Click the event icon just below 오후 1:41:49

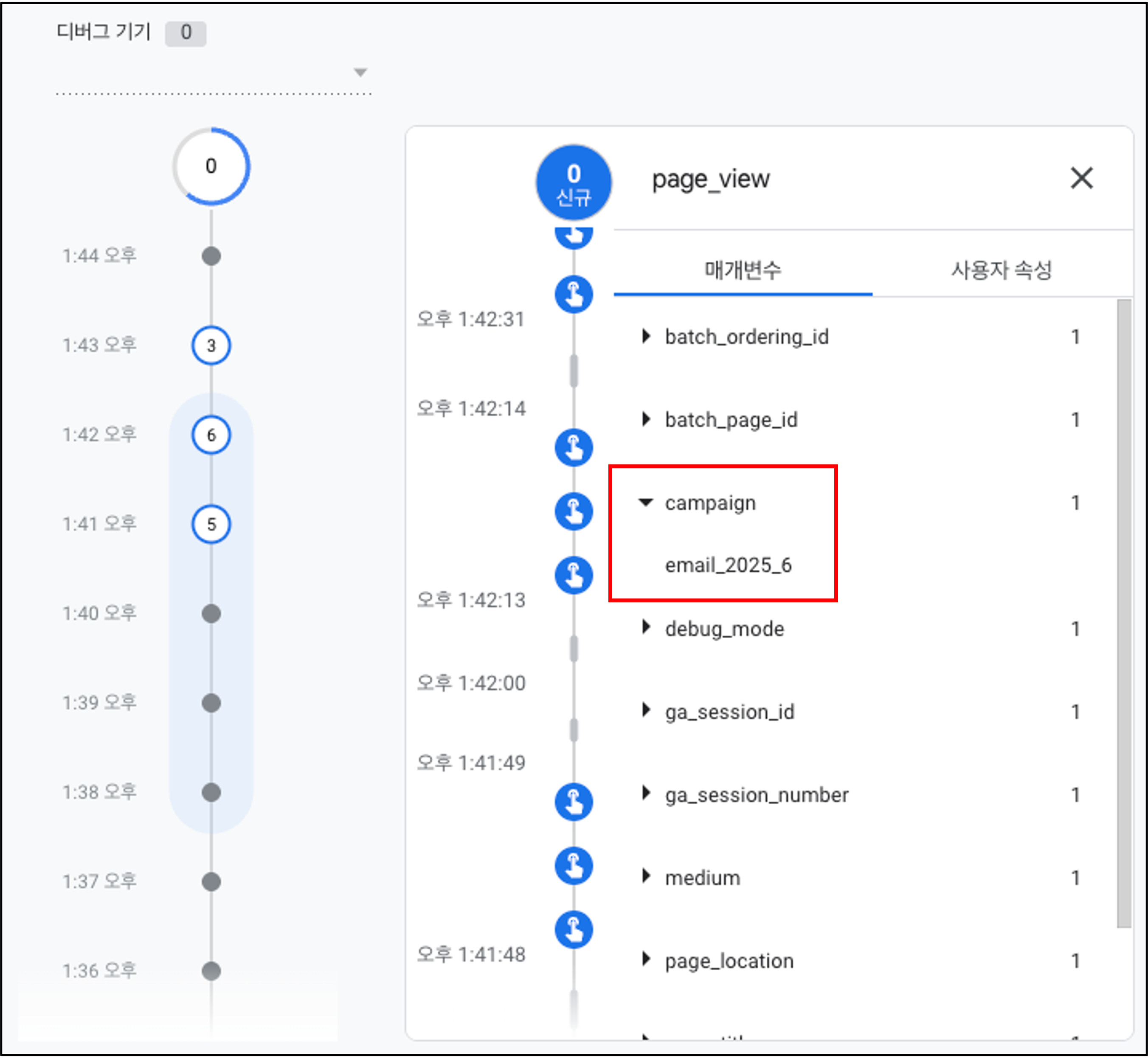click(574, 802)
